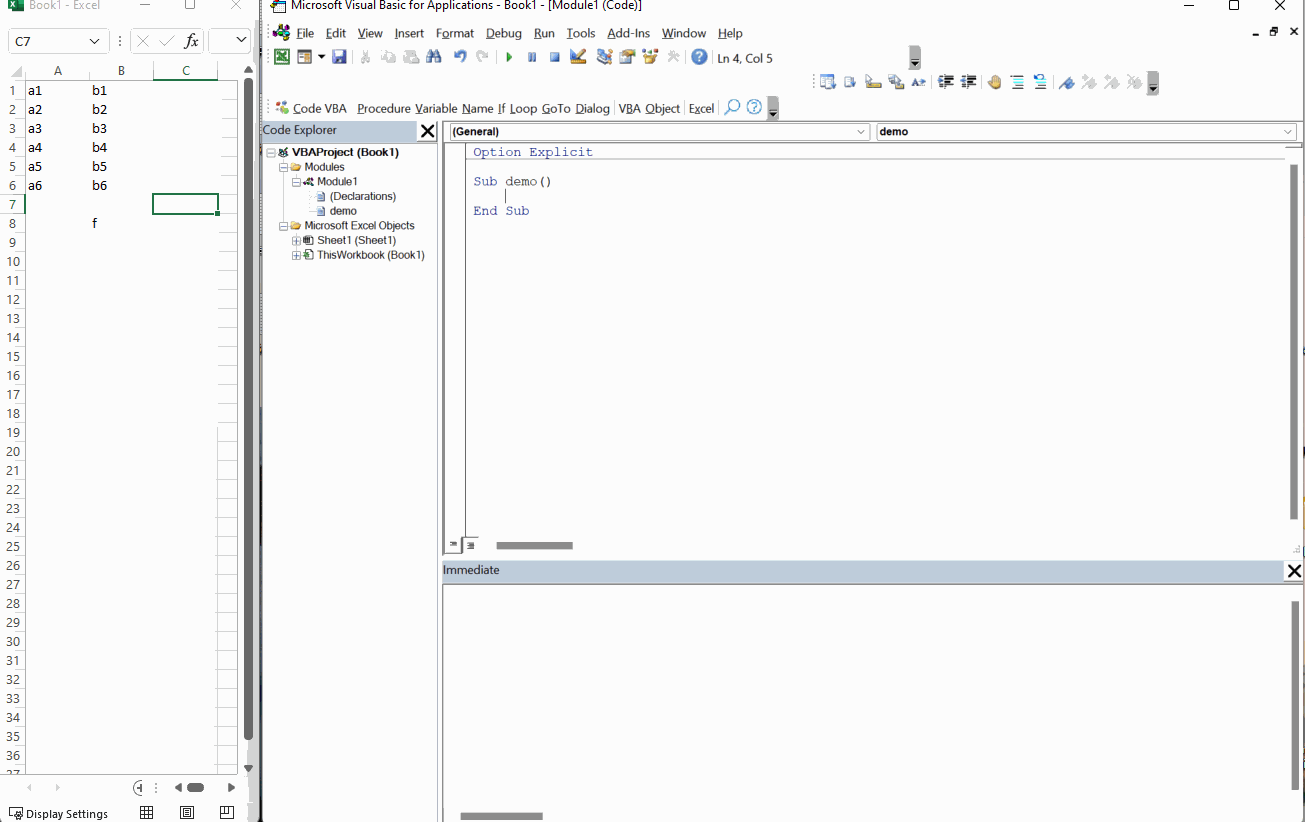This screenshot has width=1305, height=822.
Task: Switch Excel to Normal view icon
Action: click(147, 813)
